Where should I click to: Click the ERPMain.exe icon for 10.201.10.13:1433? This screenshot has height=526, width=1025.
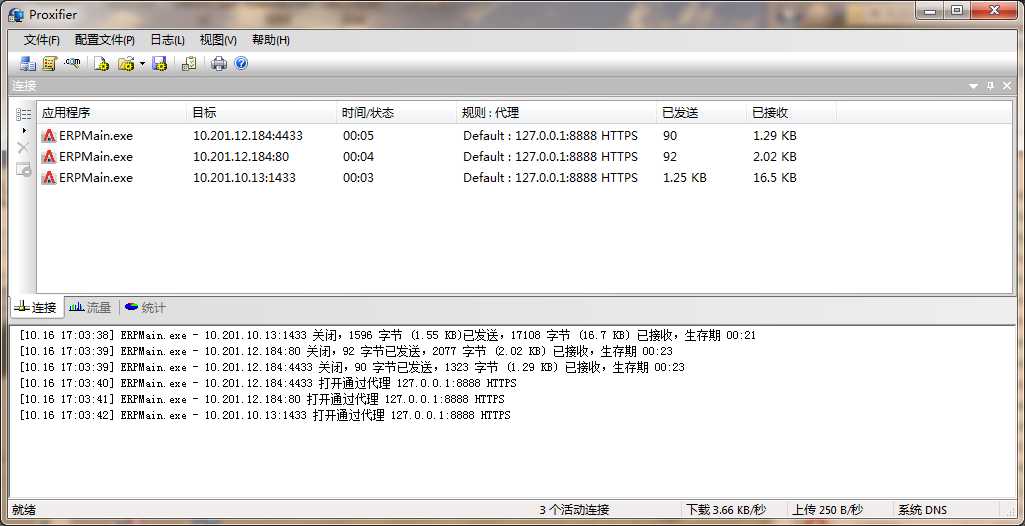49,178
